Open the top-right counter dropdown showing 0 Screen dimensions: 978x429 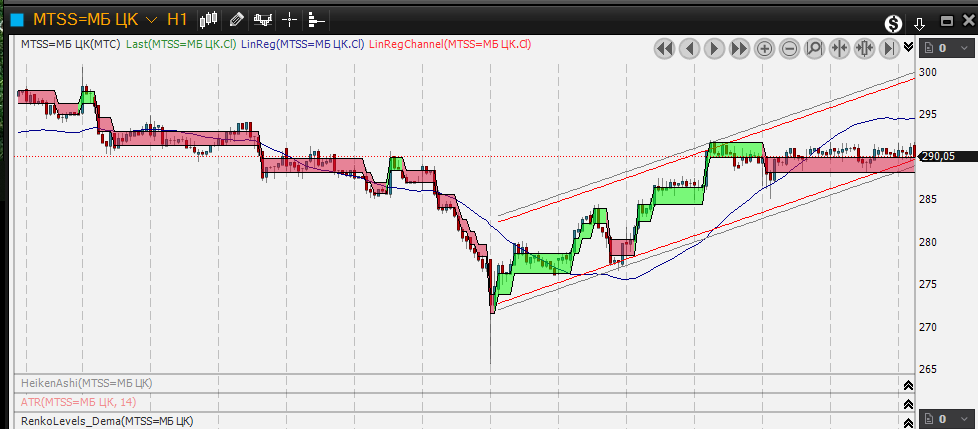pos(947,48)
